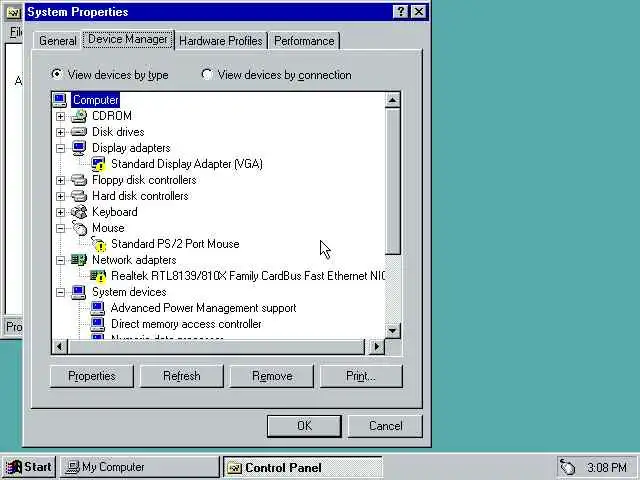The image size is (640, 480).
Task: Open the Start menu
Action: click(x=29, y=467)
